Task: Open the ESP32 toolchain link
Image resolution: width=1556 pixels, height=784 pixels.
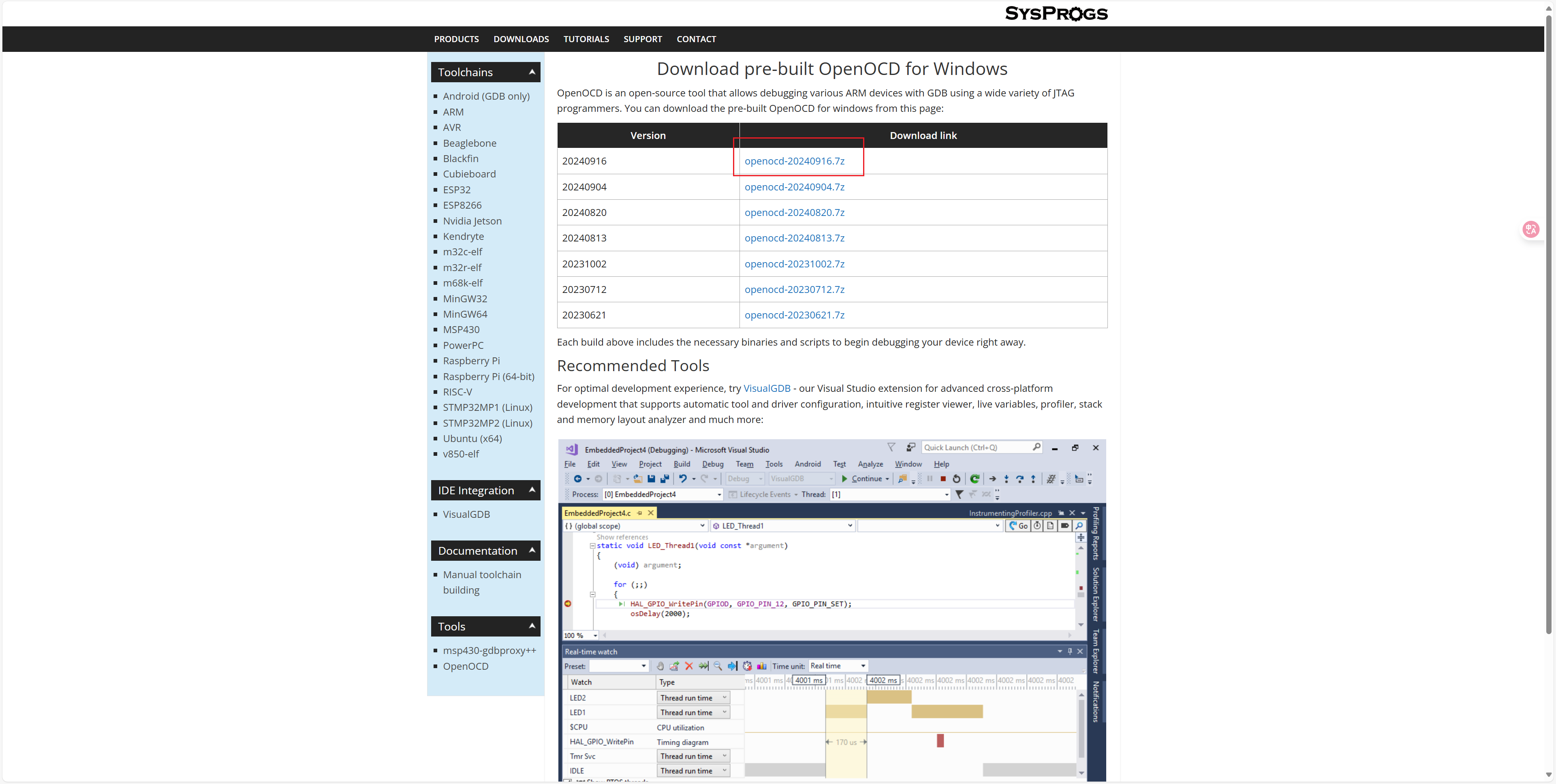Action: click(457, 190)
